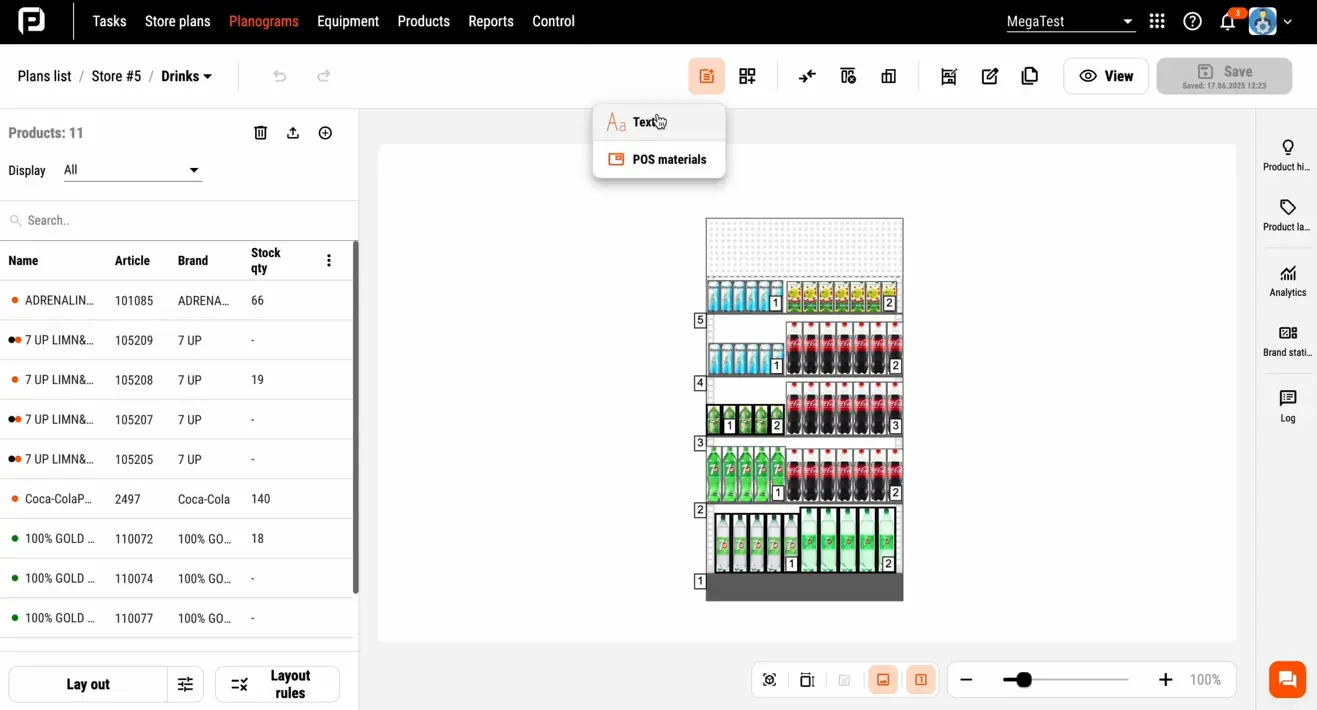Toggle shelf numbering display in bottom toolbar

click(x=921, y=679)
